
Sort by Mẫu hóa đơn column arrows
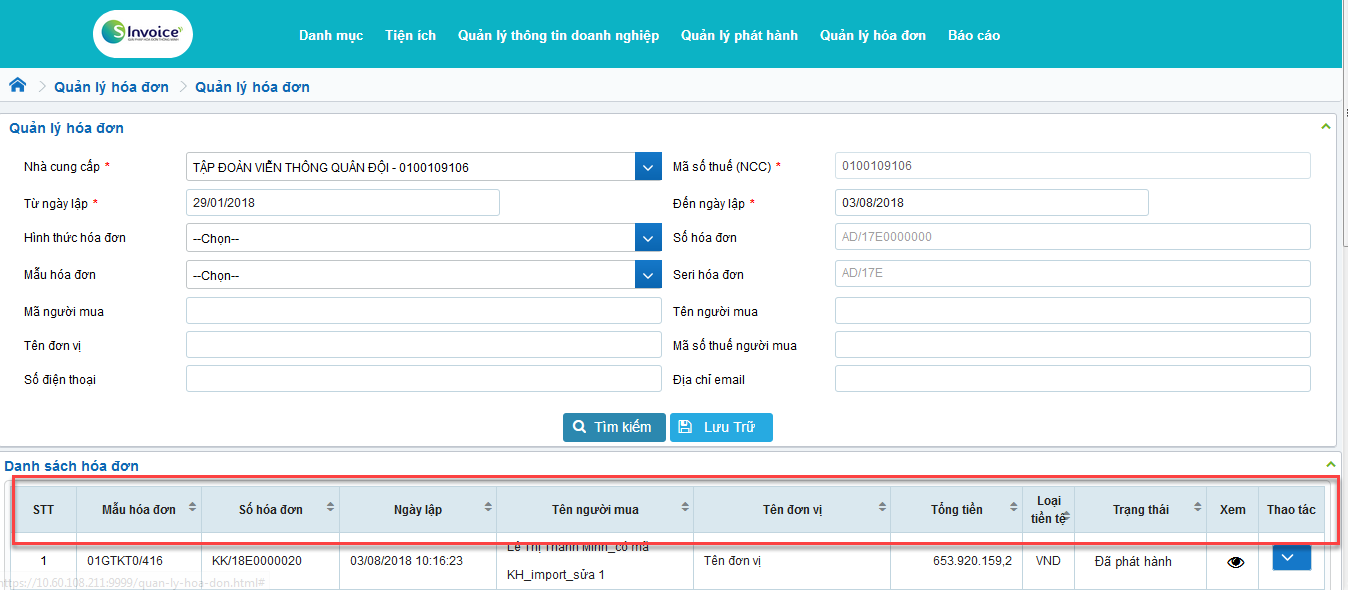click(193, 509)
